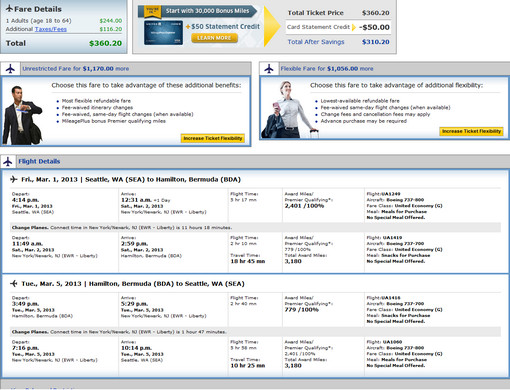Click the 3:49 p.m. departure from Hamilton
Screen dimensions: 510x390
point(25,304)
